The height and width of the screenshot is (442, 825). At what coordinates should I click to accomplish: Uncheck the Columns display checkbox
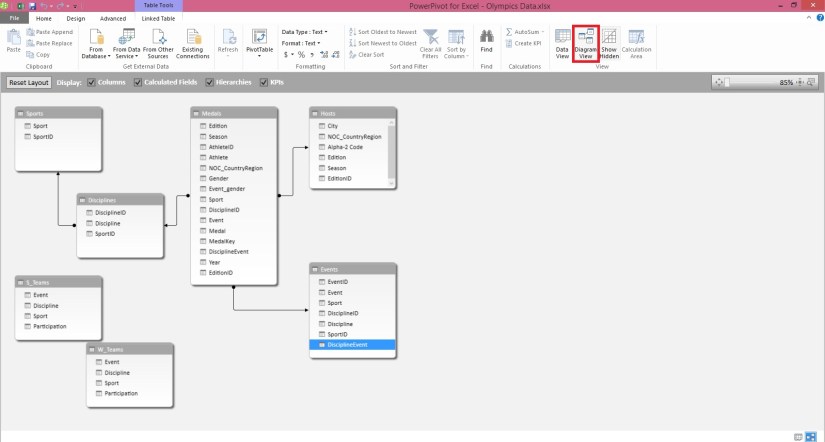pos(92,82)
